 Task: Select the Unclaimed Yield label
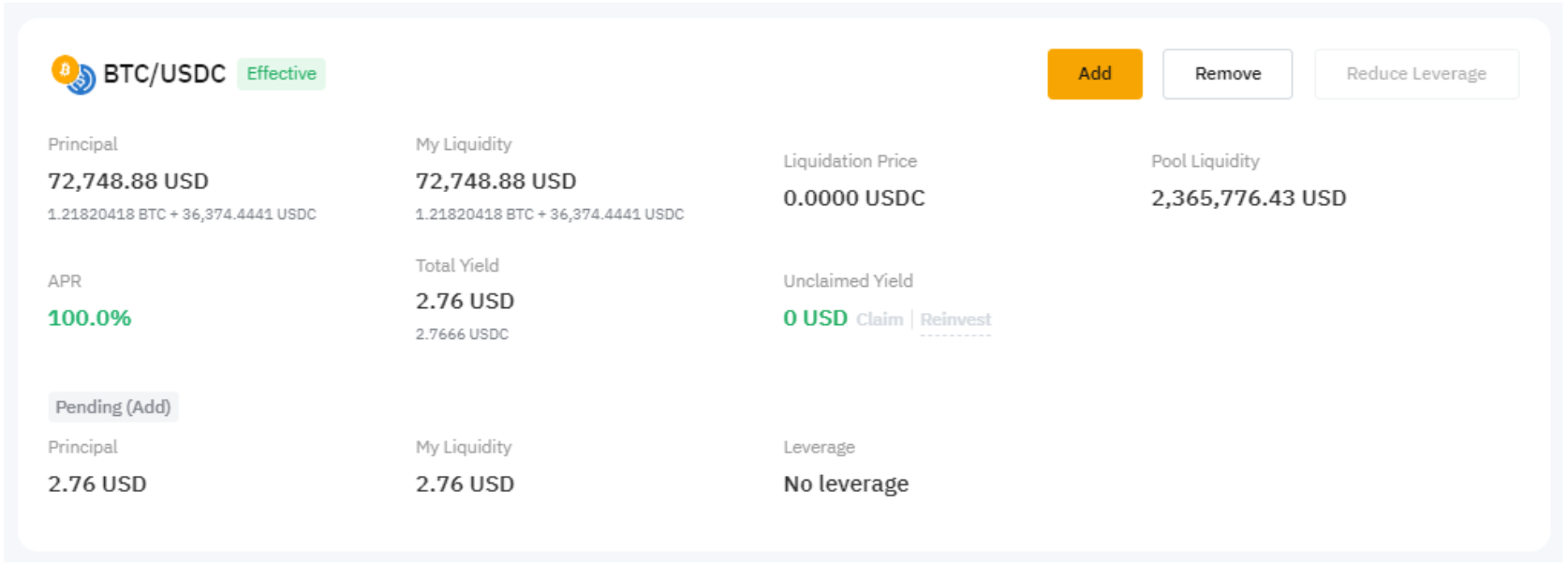[x=848, y=281]
